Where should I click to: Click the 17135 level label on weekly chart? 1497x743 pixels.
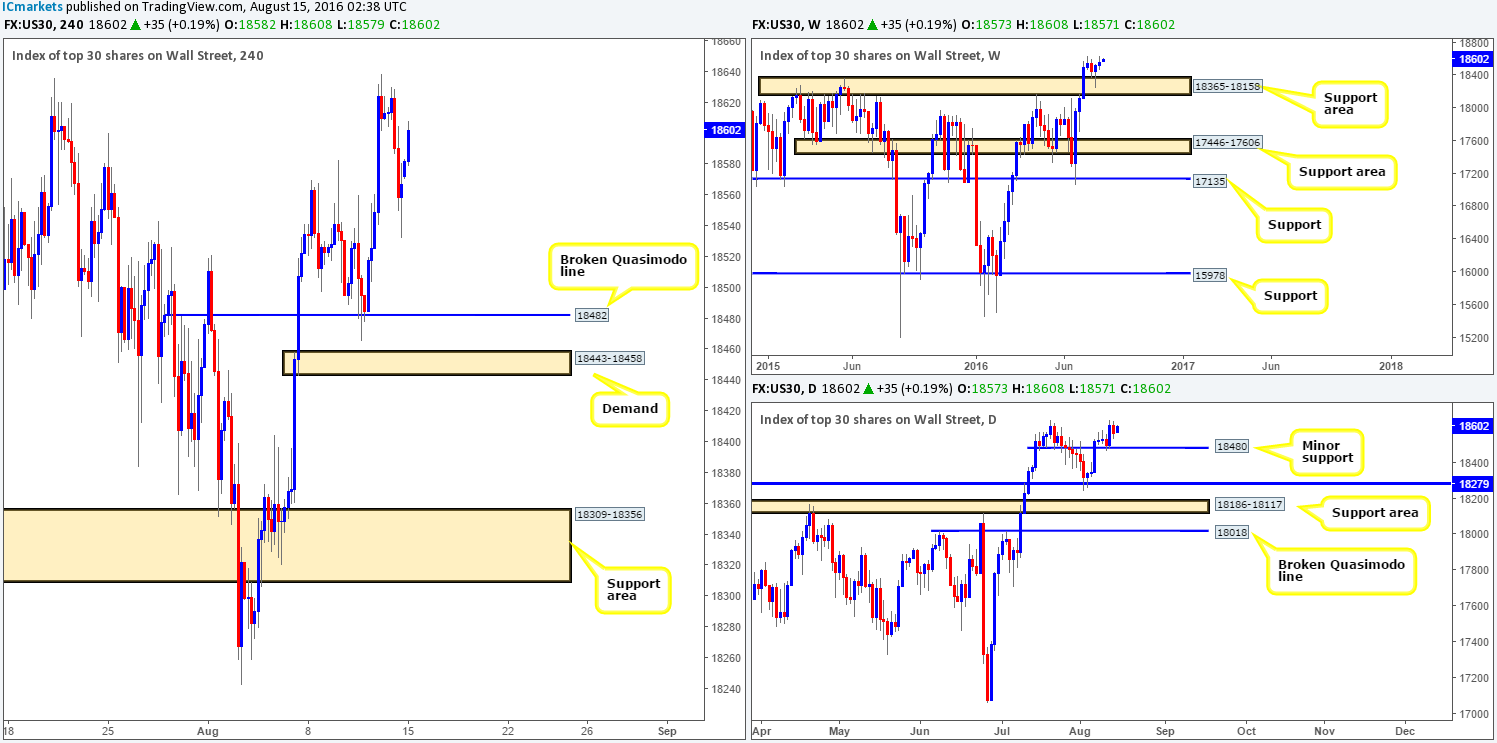pyautogui.click(x=1209, y=179)
